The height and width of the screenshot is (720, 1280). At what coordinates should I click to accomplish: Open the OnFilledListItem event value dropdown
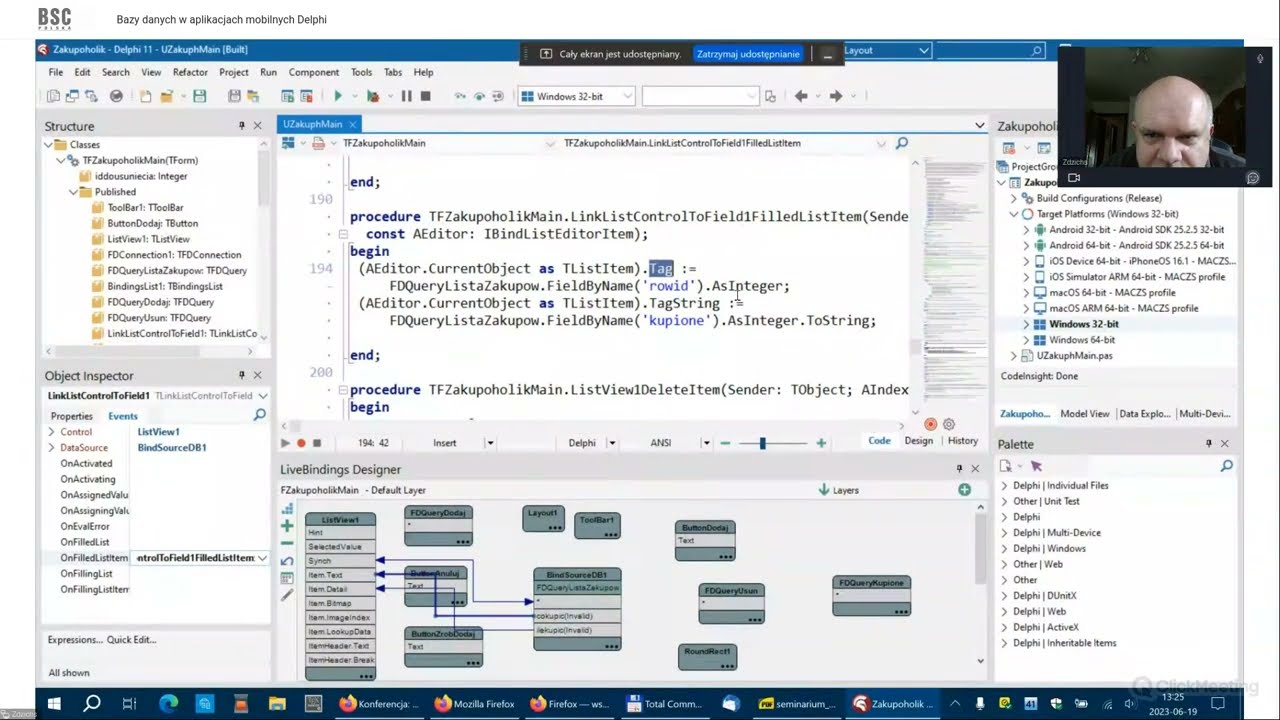click(x=262, y=558)
